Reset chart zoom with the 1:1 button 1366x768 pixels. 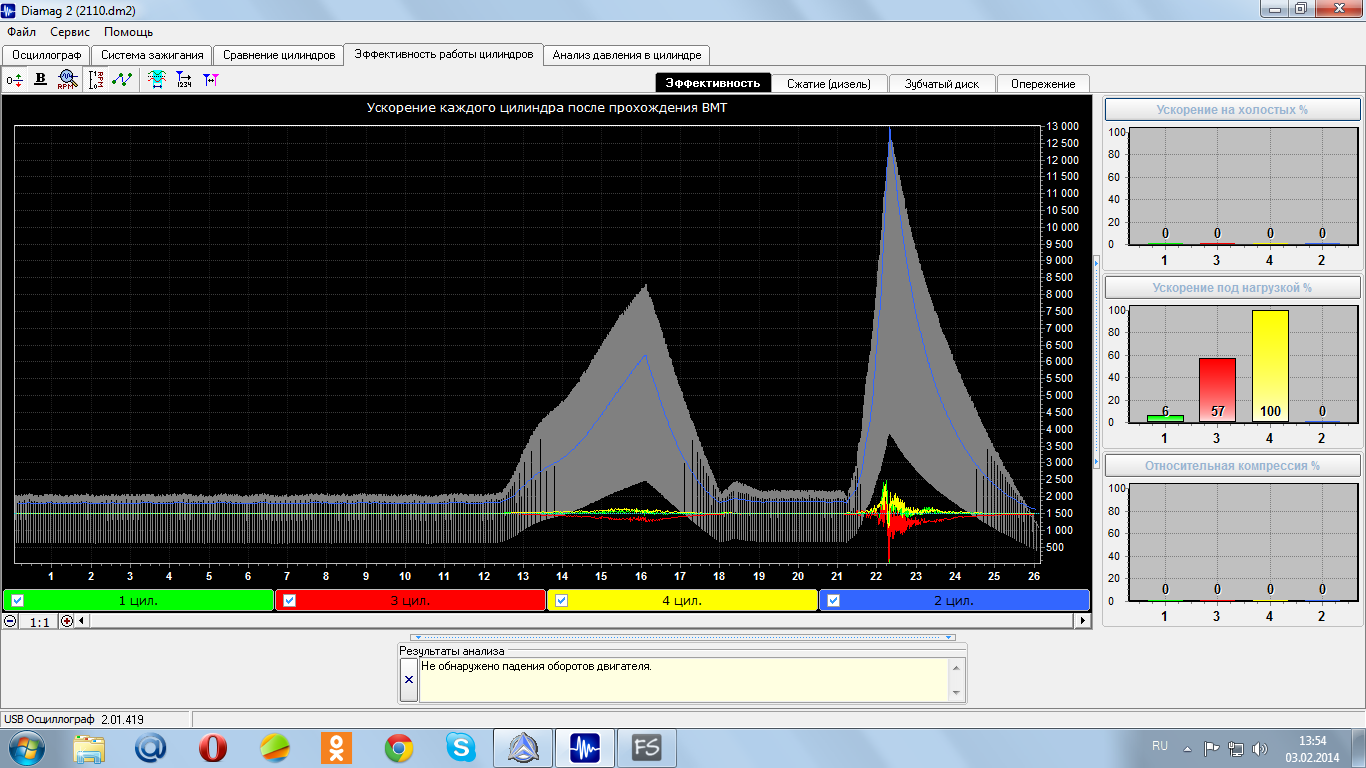pyautogui.click(x=39, y=621)
